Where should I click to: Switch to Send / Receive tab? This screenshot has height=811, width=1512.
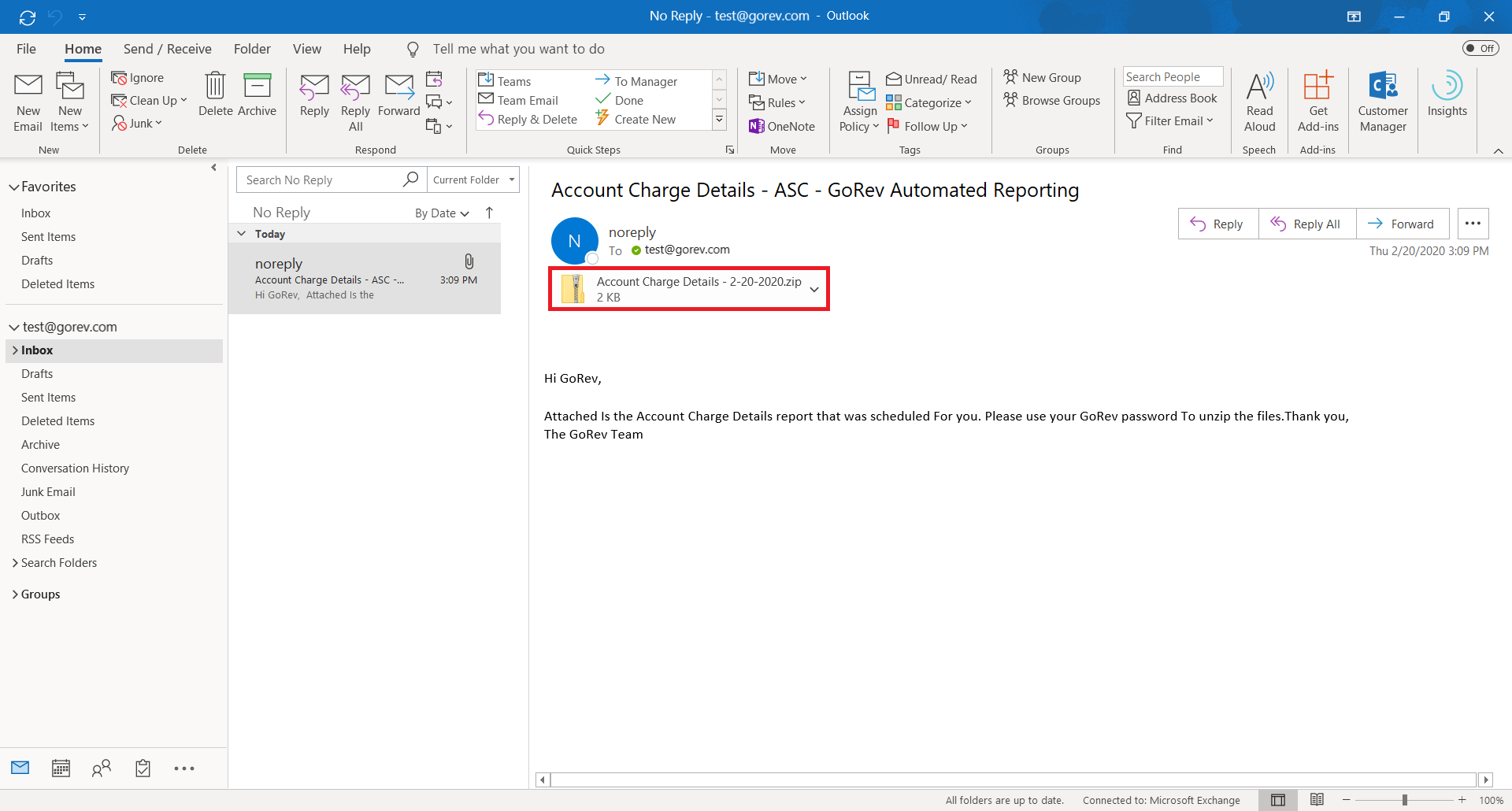pos(167,49)
